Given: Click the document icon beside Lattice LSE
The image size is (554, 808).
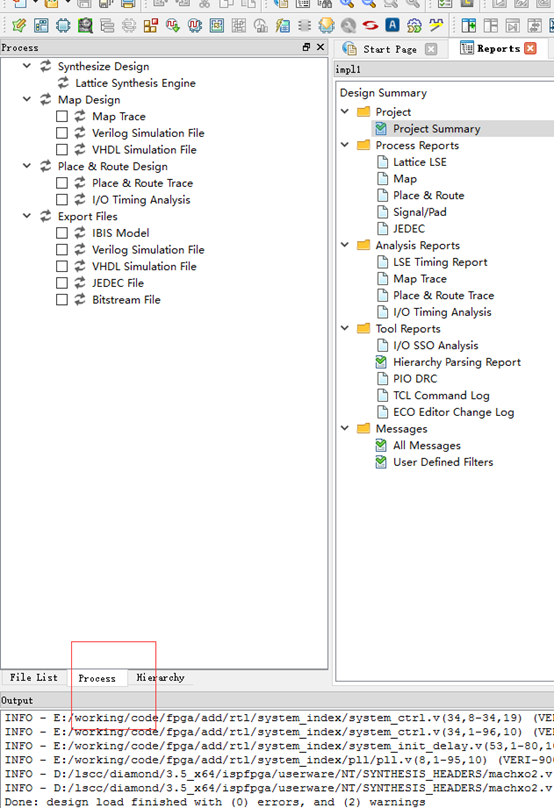Looking at the screenshot, I should (382, 162).
